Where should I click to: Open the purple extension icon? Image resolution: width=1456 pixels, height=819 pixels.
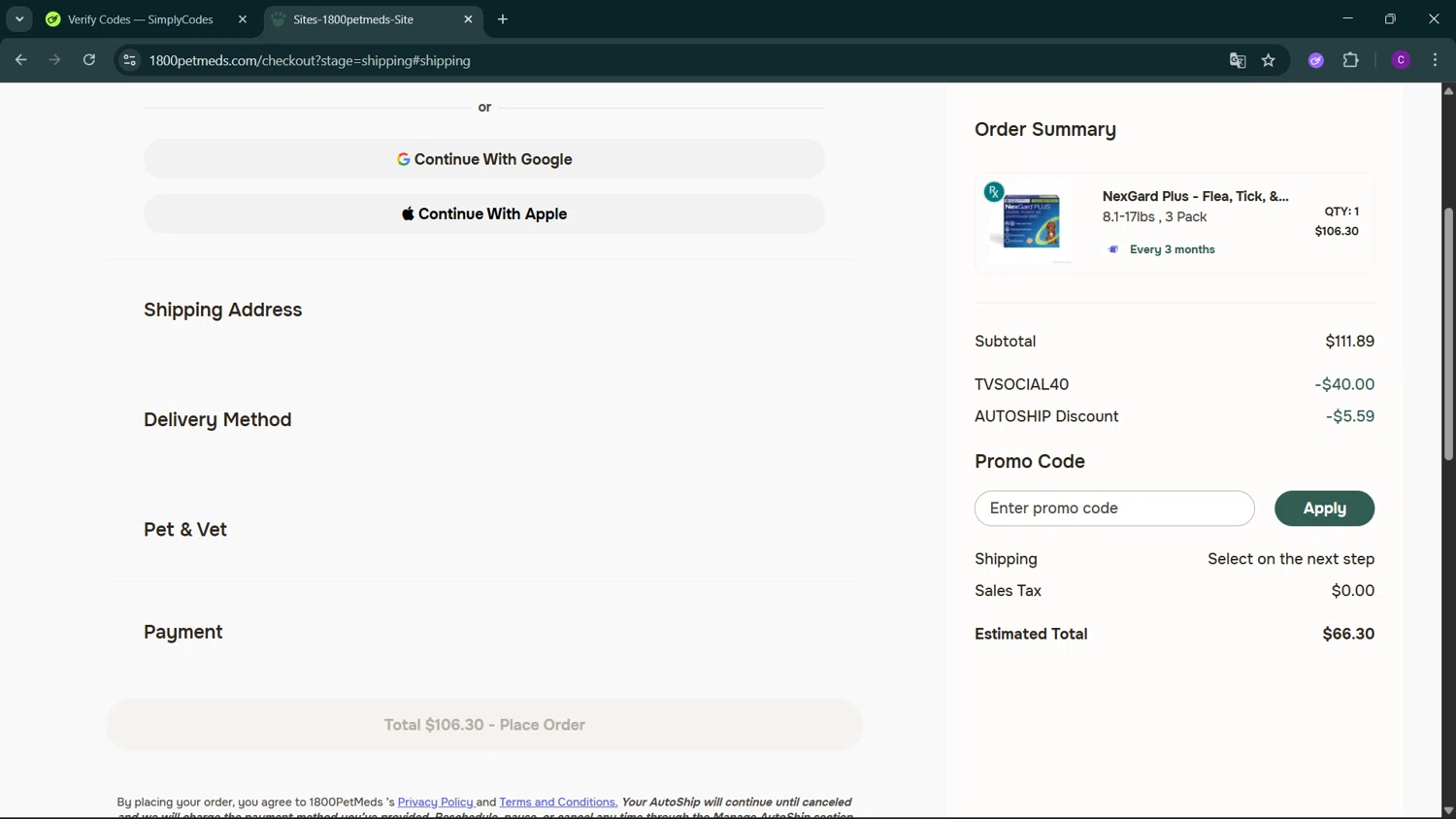(1316, 60)
